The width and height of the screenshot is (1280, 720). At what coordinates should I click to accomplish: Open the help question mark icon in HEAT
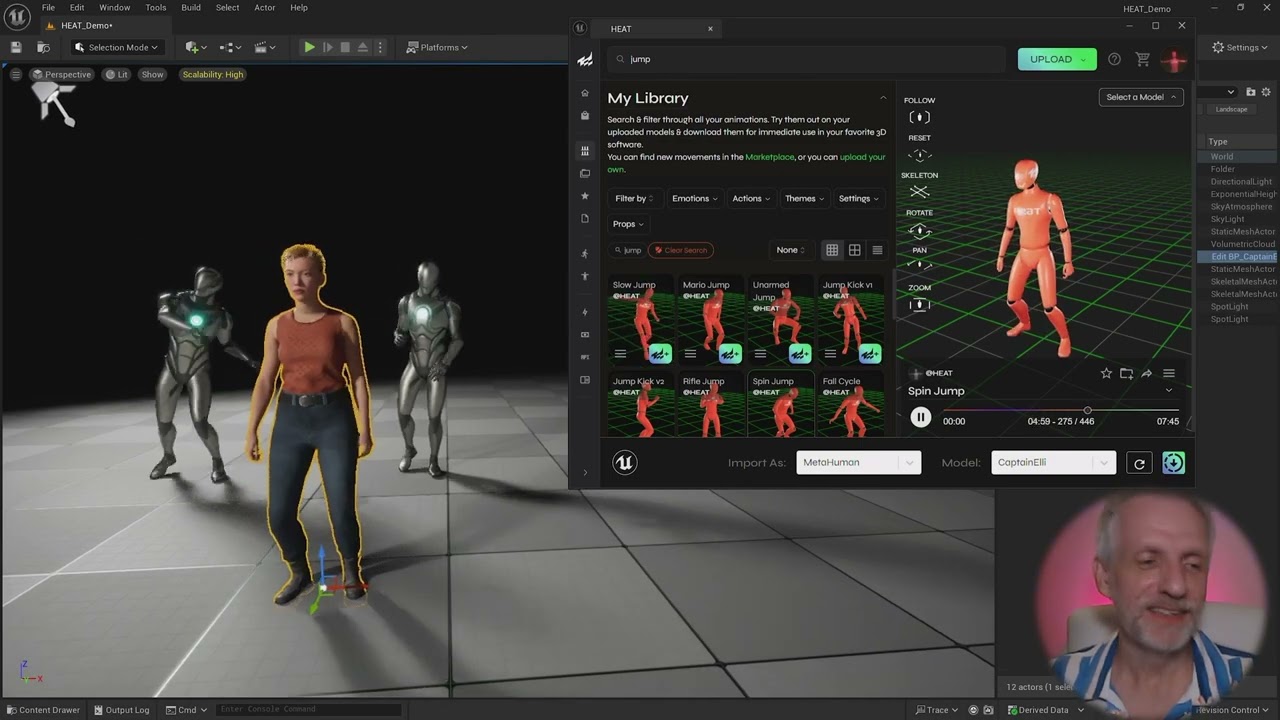[x=1114, y=59]
